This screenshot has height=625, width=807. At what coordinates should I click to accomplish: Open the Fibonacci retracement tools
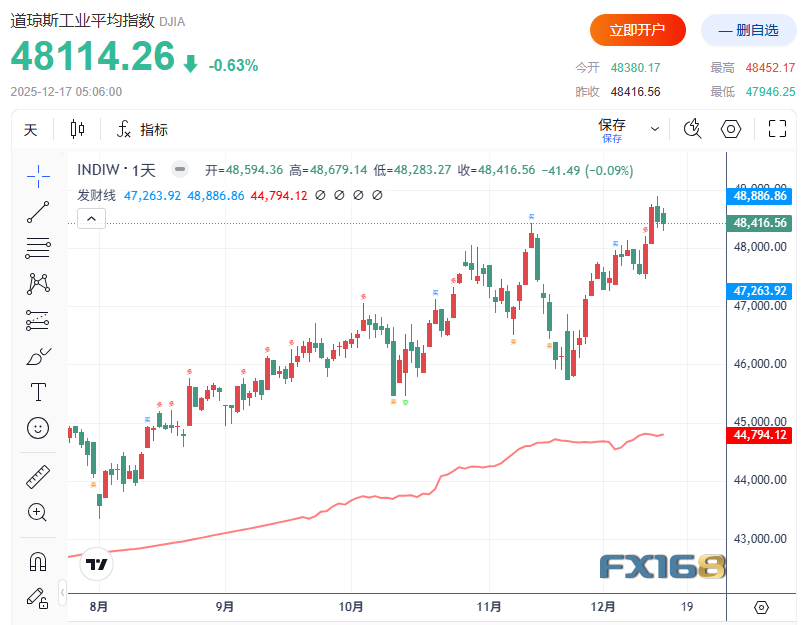click(x=38, y=248)
